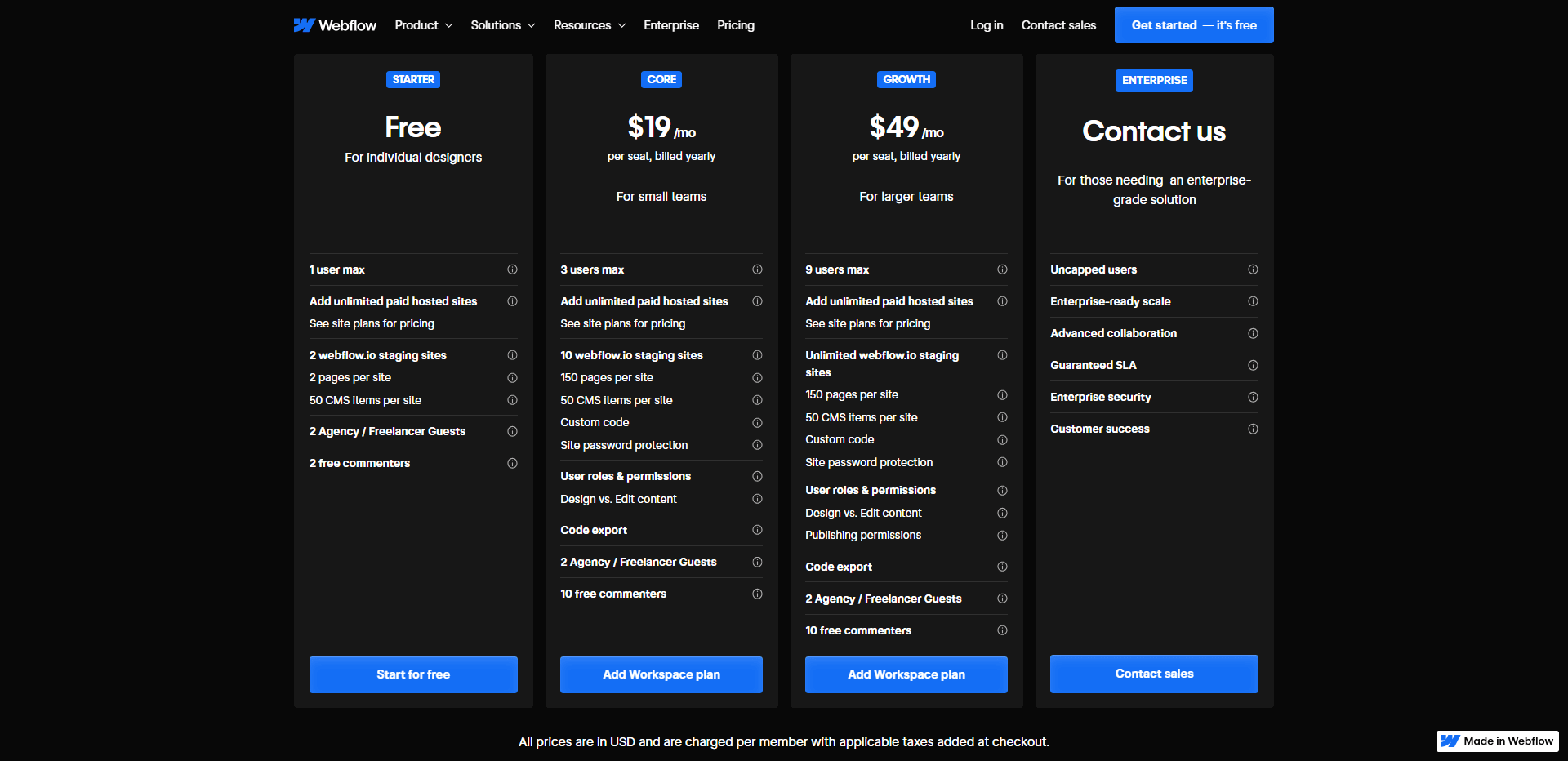Click info icon for Starter '2 Agency / Freelancer Guests'
1568x761 pixels.
512,431
